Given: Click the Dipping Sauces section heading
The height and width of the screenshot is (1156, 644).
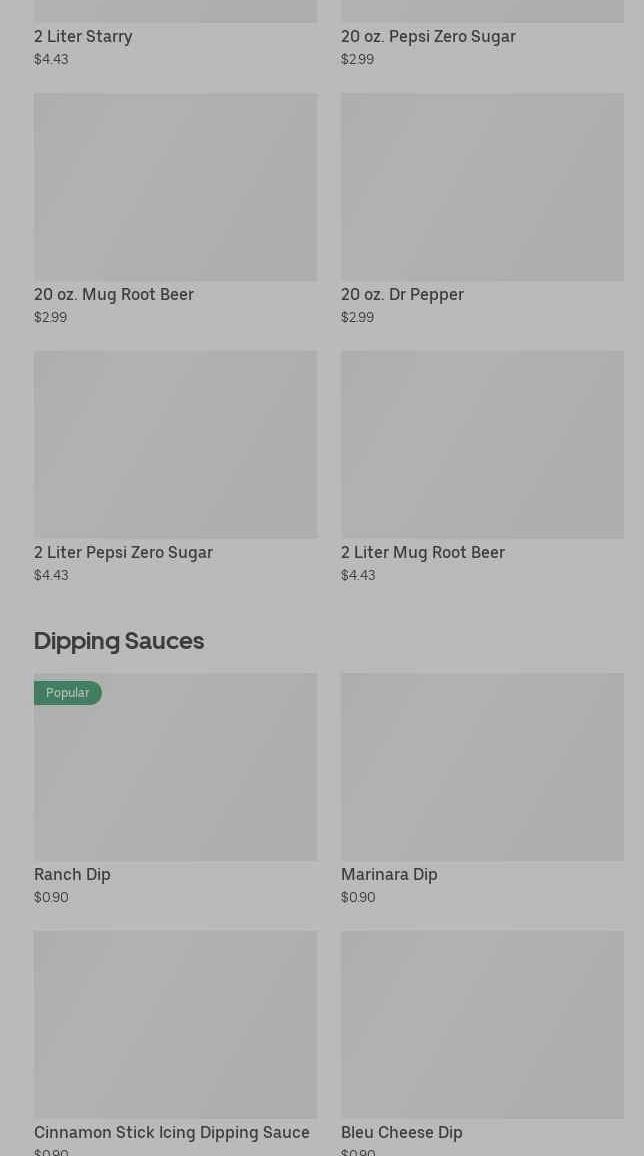Looking at the screenshot, I should (119, 641).
